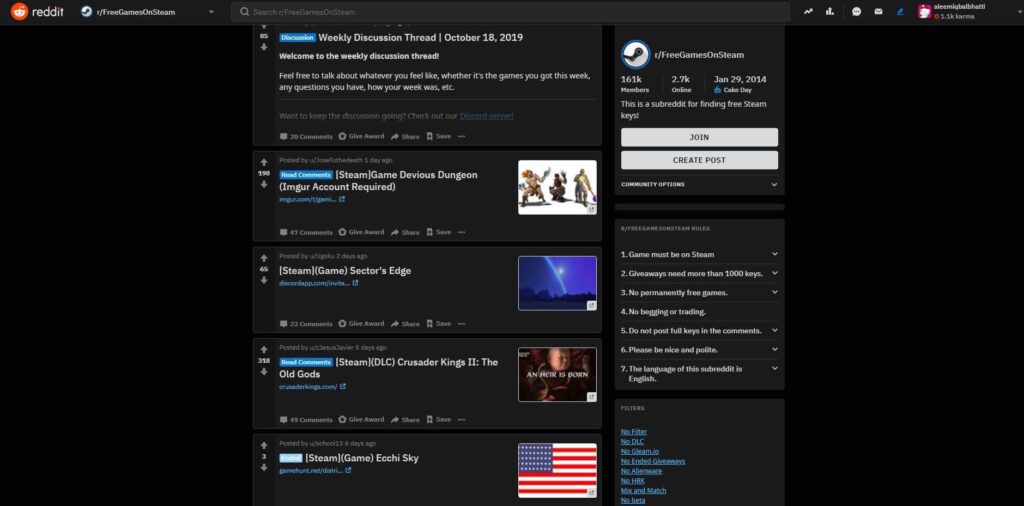Open user u/Ugoku's profile
The height and width of the screenshot is (506, 1024).
pyautogui.click(x=321, y=256)
